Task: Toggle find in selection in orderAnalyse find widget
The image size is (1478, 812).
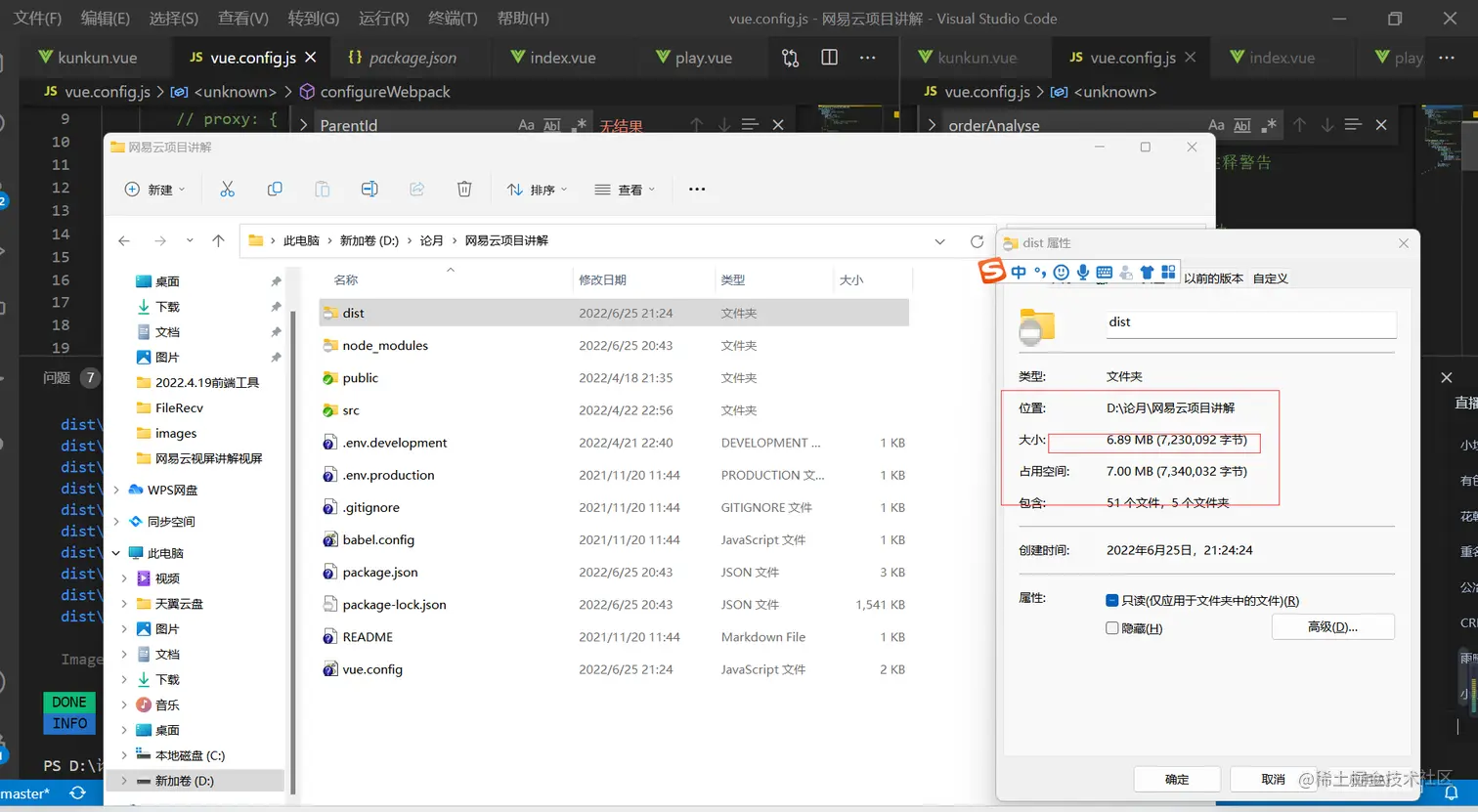Action: tap(1354, 125)
